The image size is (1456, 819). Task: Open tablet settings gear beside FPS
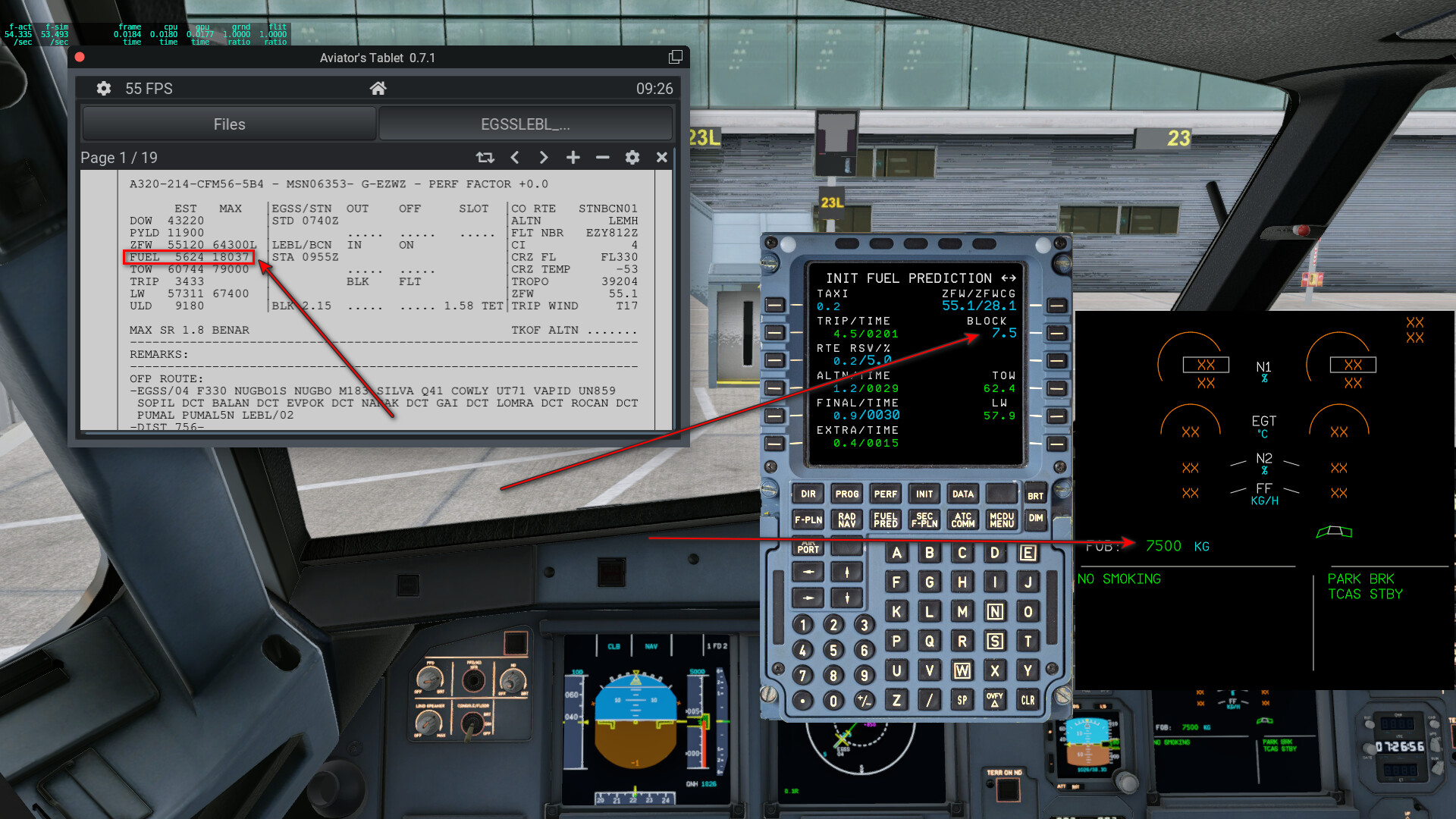pos(104,89)
